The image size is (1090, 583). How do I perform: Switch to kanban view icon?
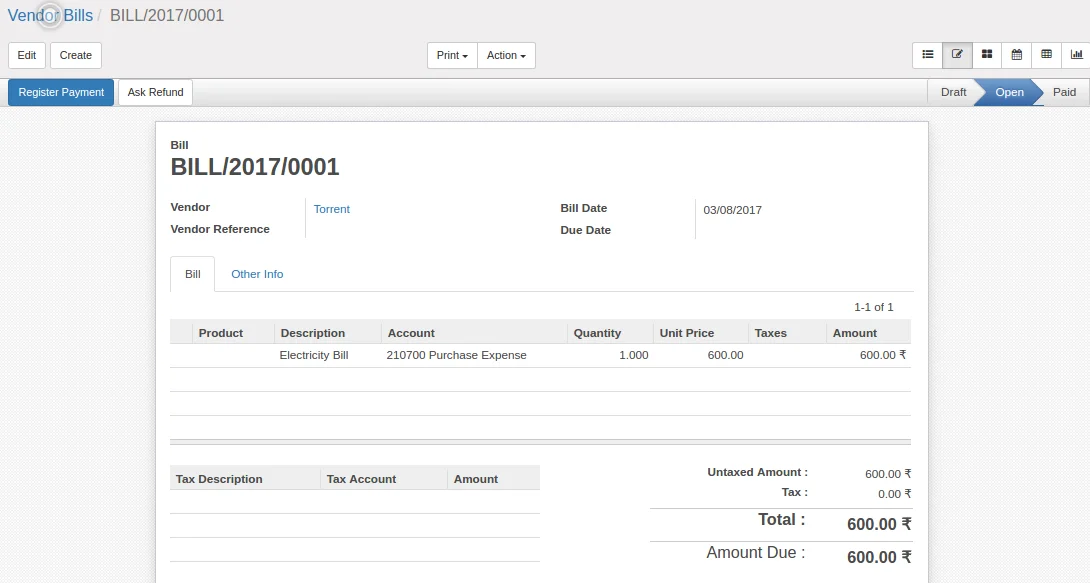point(987,55)
